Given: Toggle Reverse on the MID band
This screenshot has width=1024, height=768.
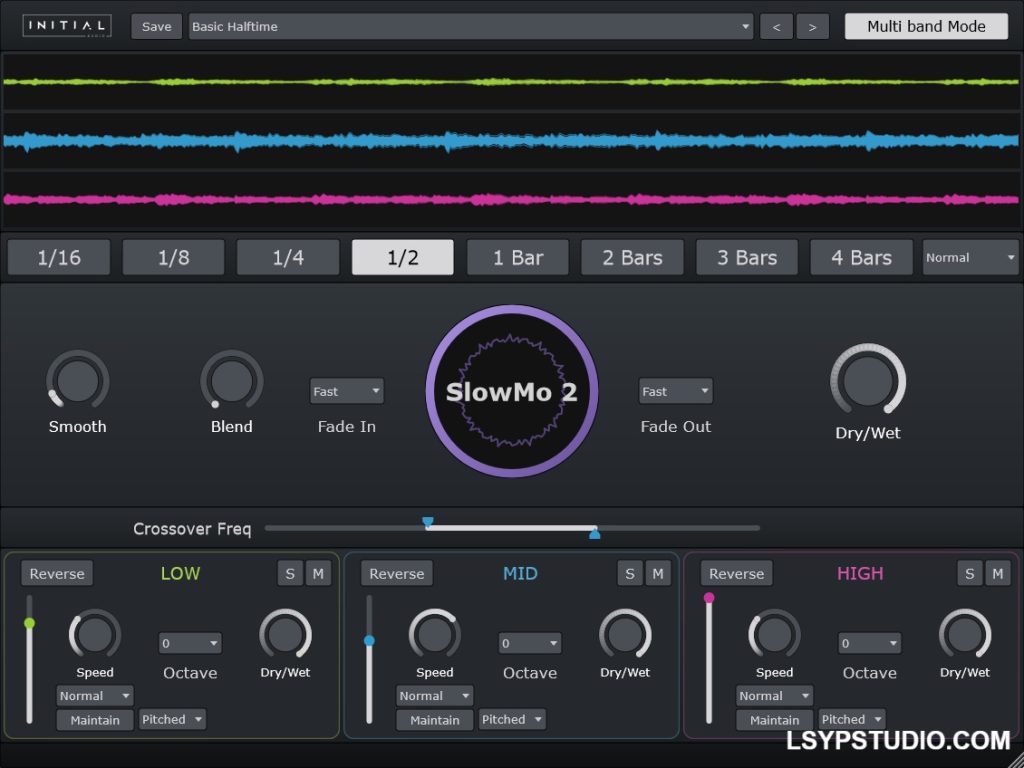Looking at the screenshot, I should click(x=396, y=573).
